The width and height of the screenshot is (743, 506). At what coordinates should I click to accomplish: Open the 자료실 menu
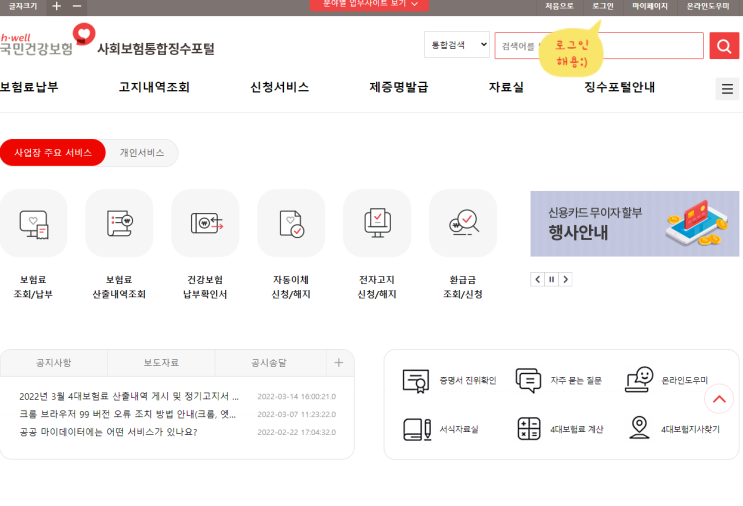(x=506, y=87)
